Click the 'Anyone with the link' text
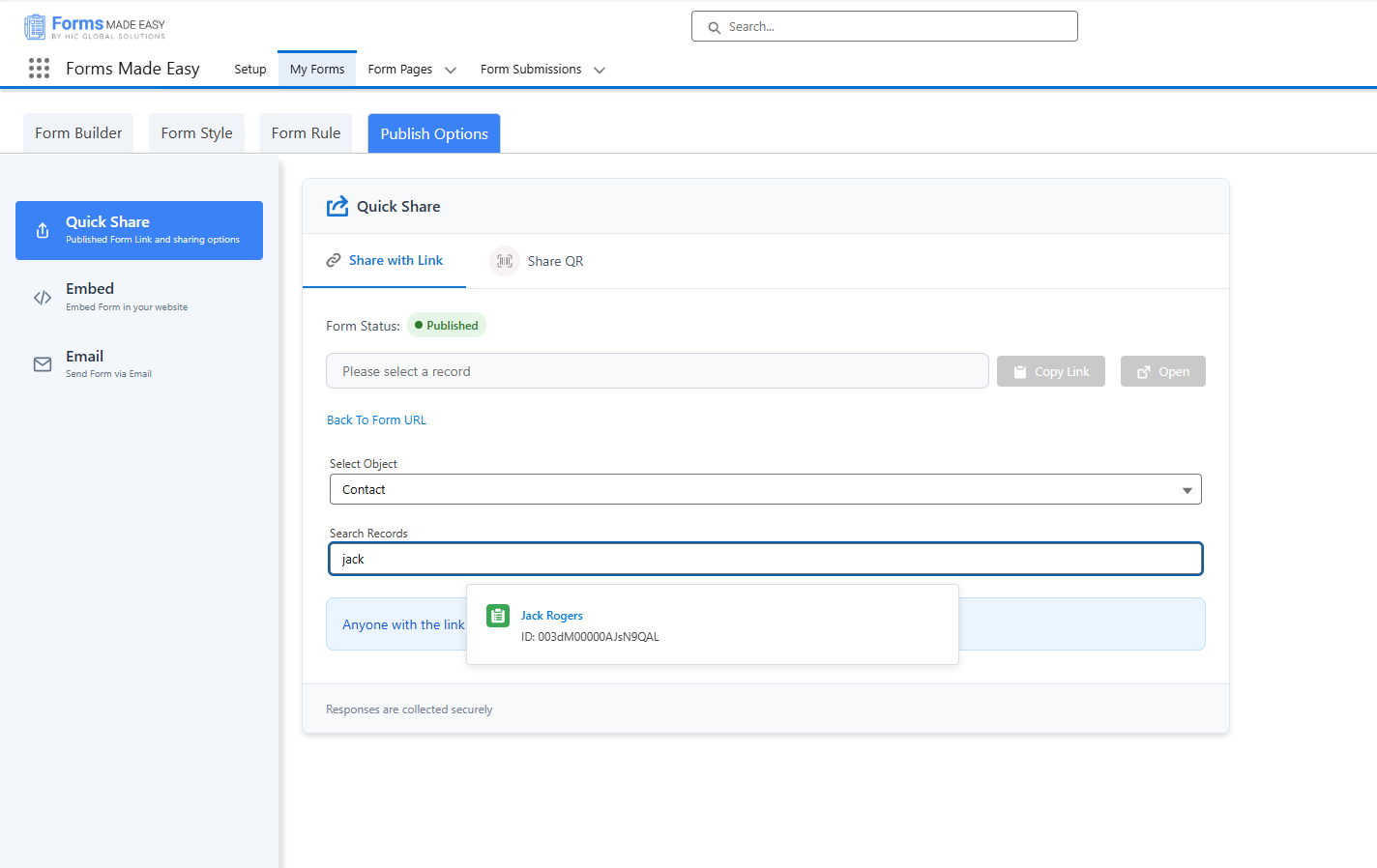Screen dimensions: 1377x868 click(403, 624)
